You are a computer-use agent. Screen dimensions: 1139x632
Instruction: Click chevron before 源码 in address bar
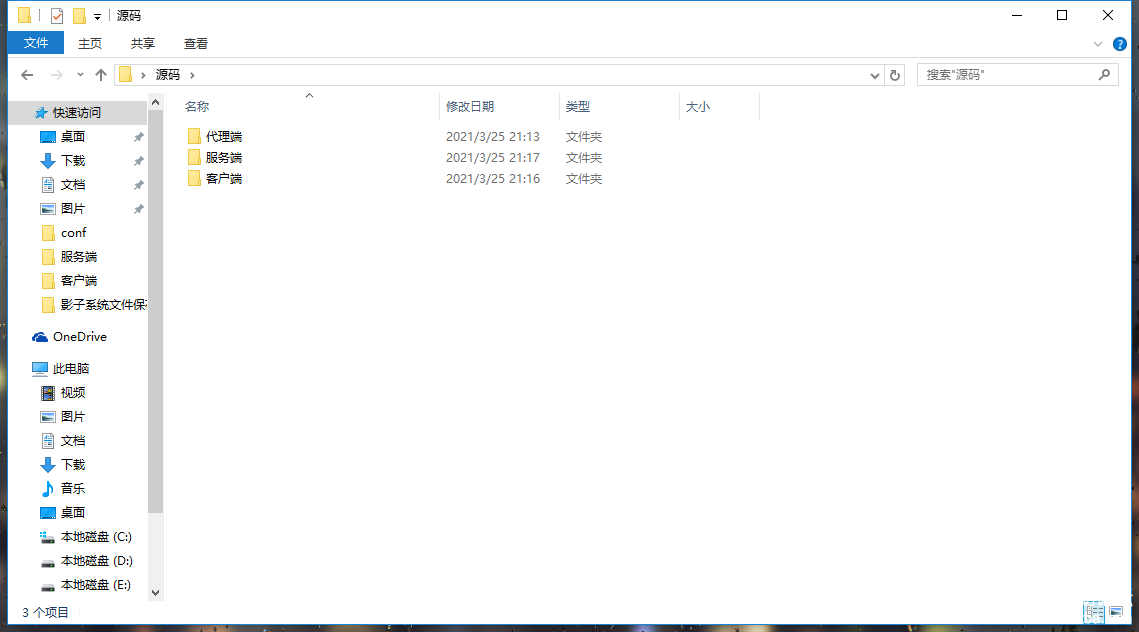[x=143, y=75]
